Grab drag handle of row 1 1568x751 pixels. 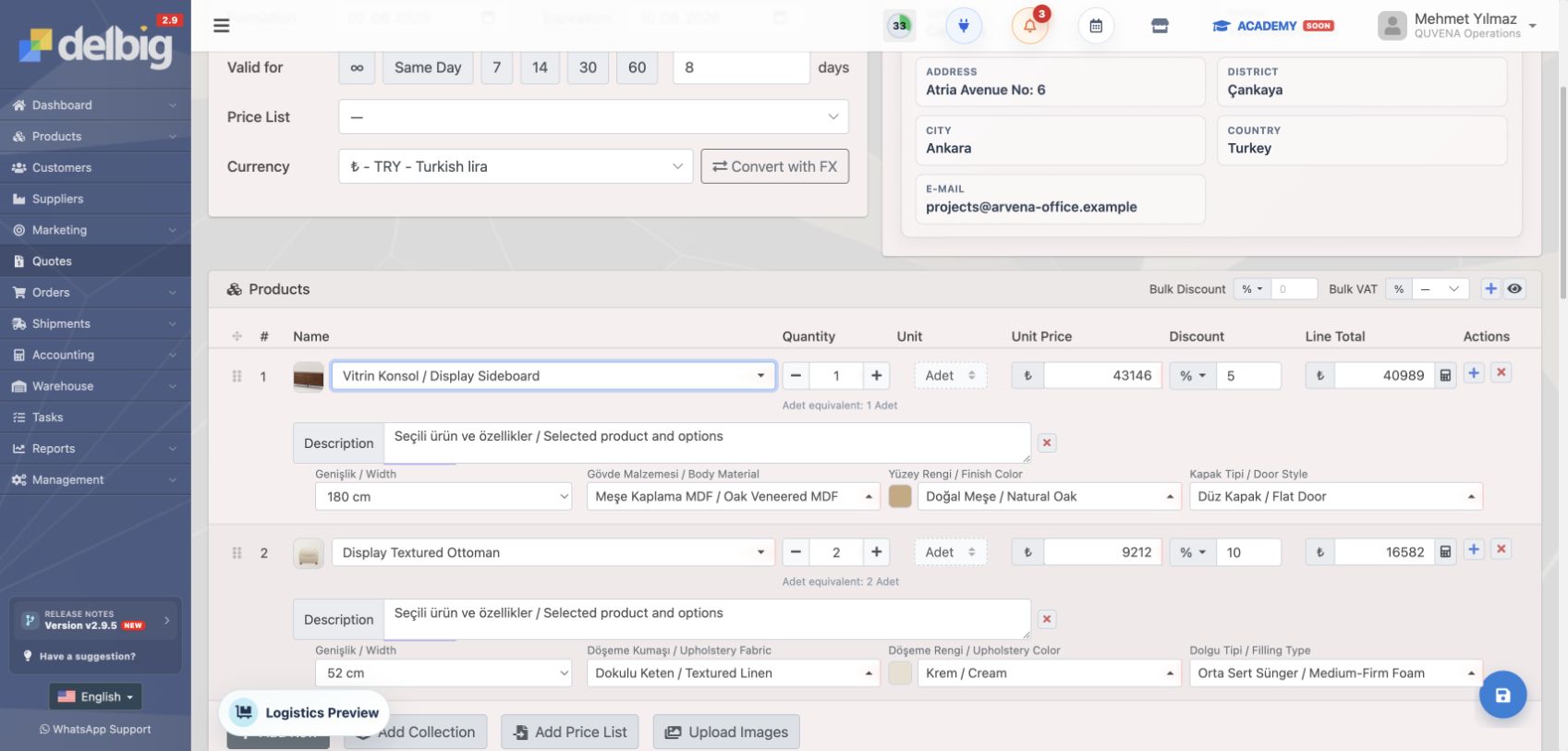point(237,376)
